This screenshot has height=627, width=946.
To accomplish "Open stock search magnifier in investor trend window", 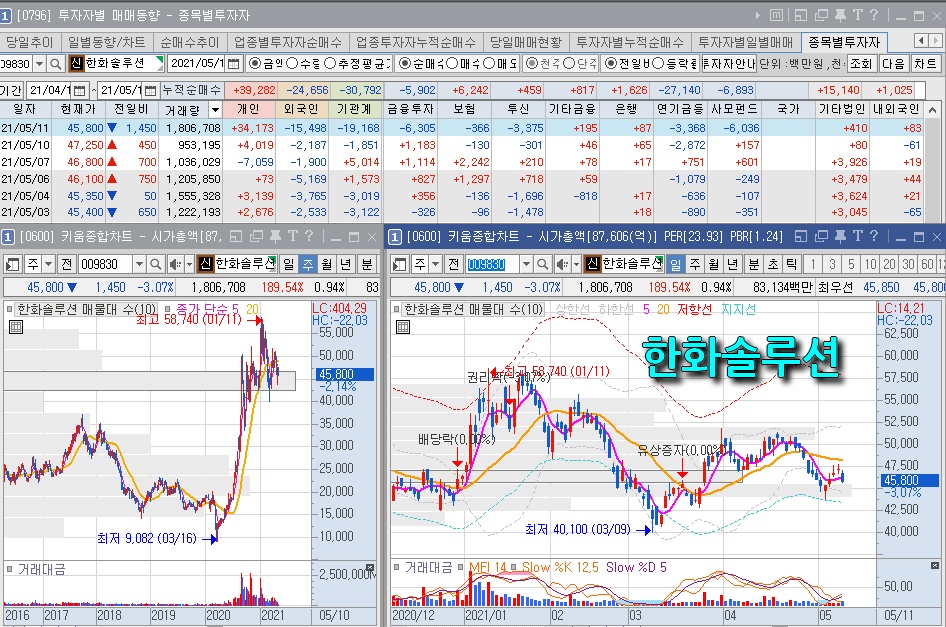I will (x=56, y=63).
